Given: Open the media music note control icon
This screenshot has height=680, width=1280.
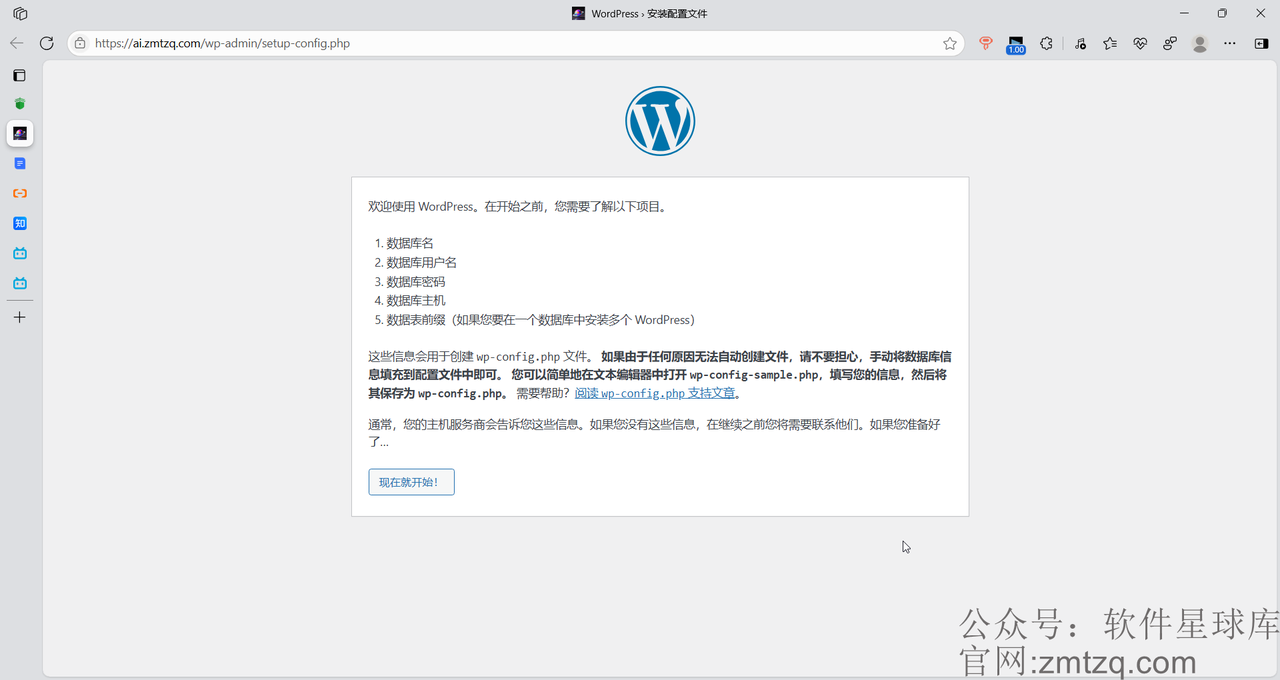Looking at the screenshot, I should pyautogui.click(x=1080, y=43).
